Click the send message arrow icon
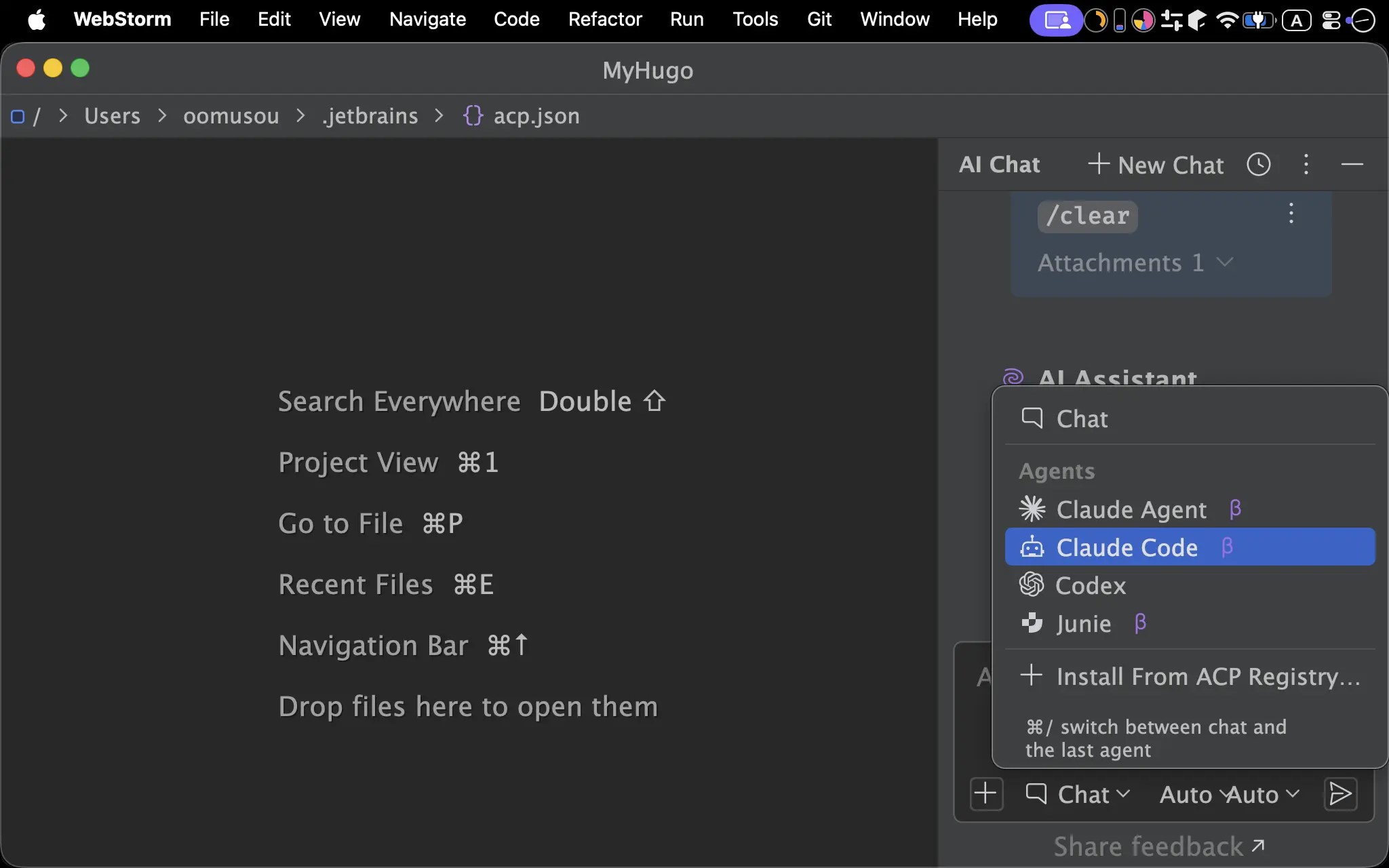This screenshot has width=1389, height=868. [x=1340, y=794]
